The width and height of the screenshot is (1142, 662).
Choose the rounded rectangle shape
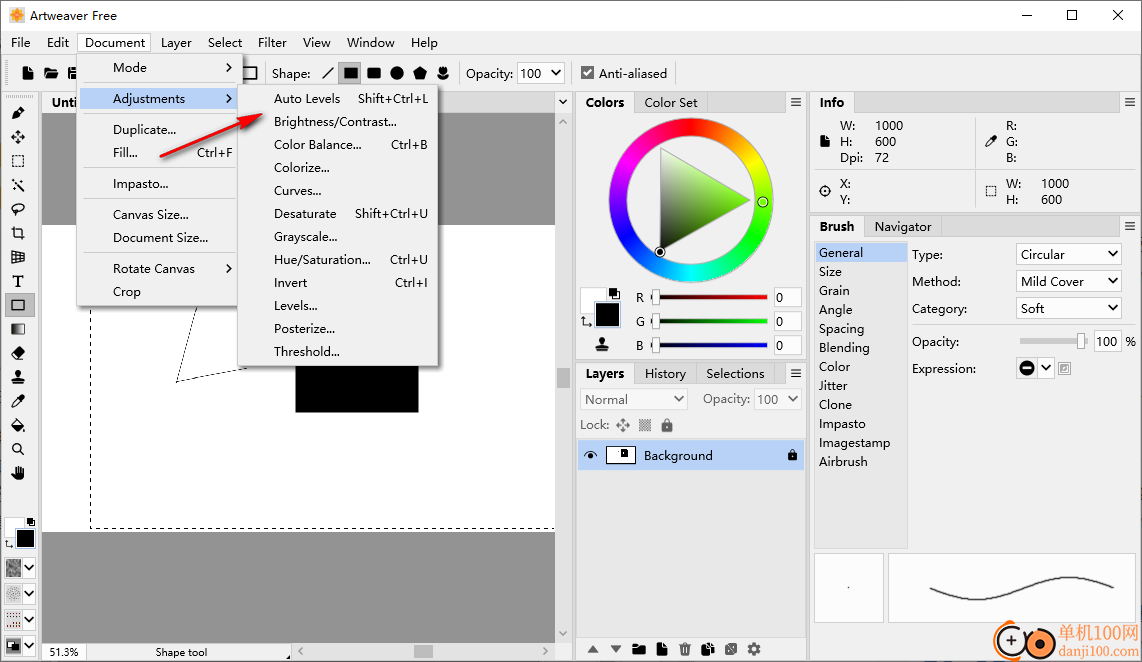point(374,73)
